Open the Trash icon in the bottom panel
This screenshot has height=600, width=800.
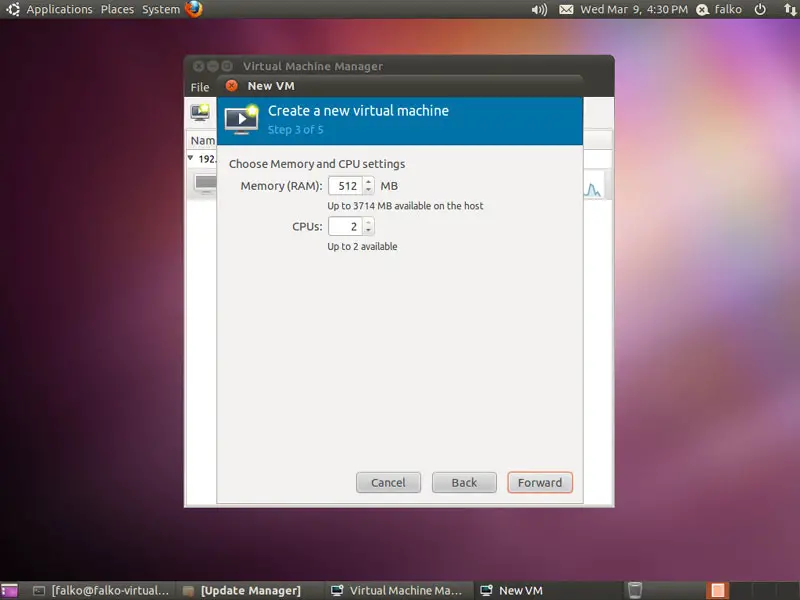634,590
